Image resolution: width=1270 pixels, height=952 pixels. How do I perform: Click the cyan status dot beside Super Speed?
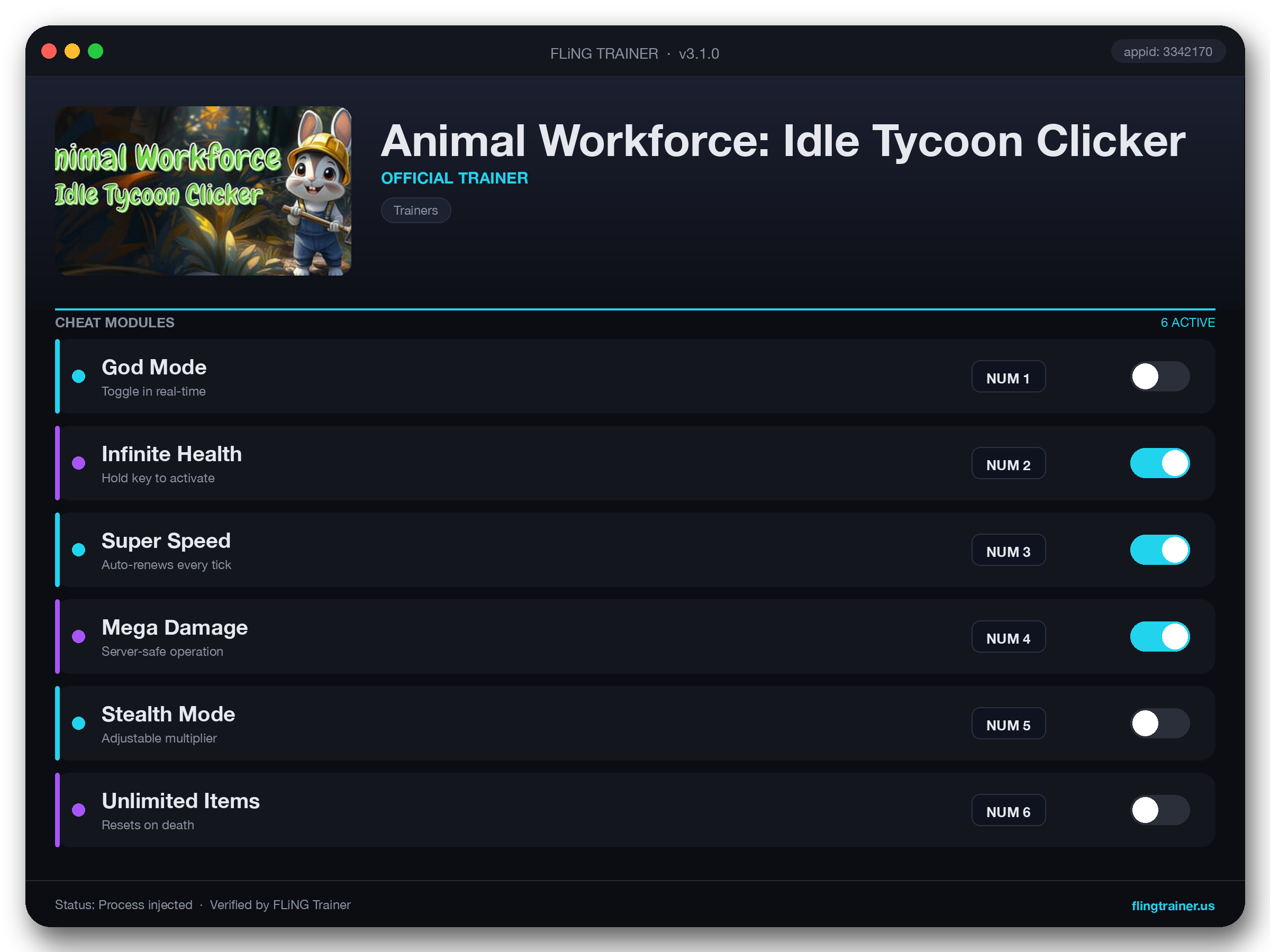79,550
